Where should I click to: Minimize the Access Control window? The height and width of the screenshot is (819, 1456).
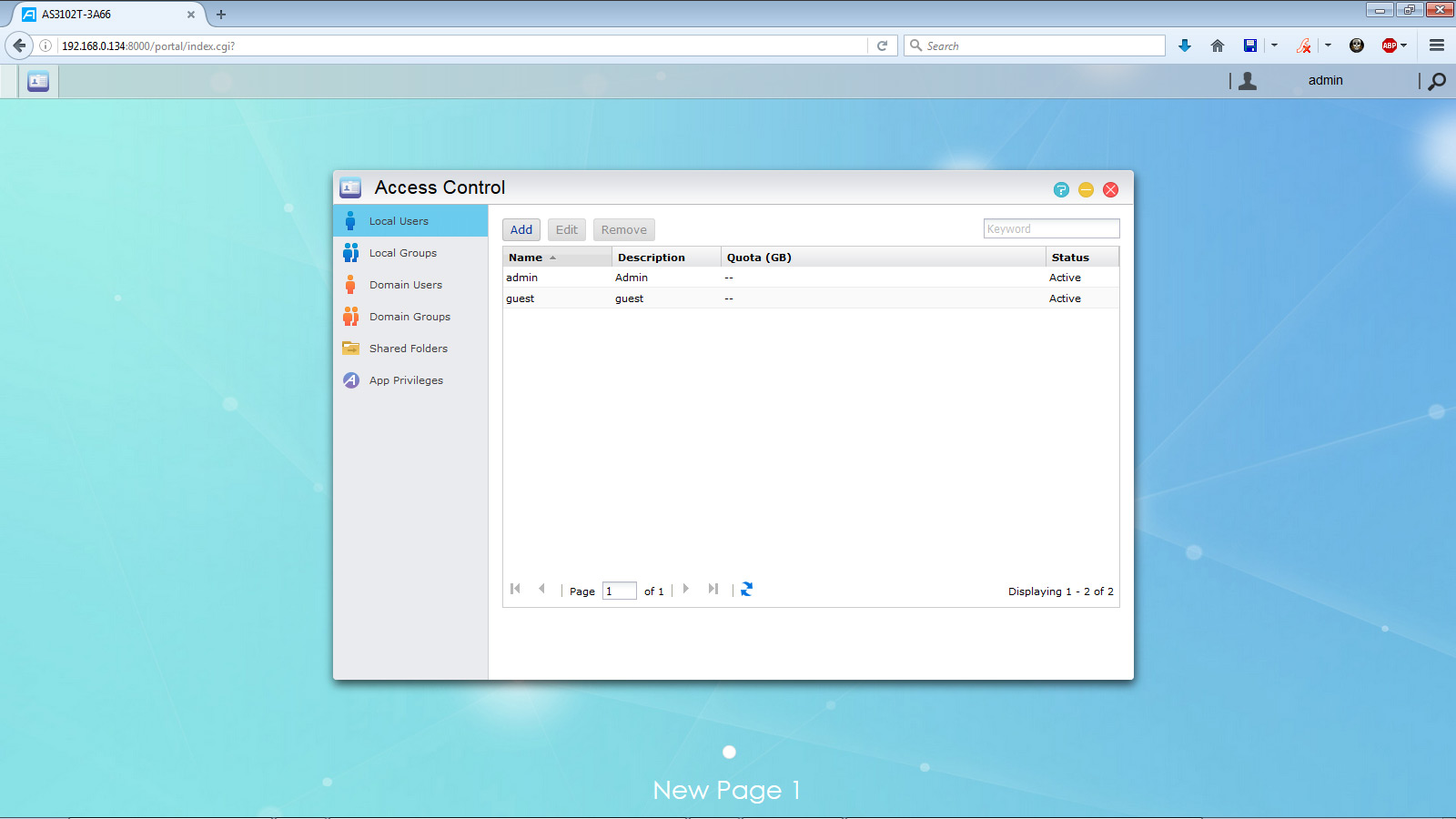point(1086,189)
